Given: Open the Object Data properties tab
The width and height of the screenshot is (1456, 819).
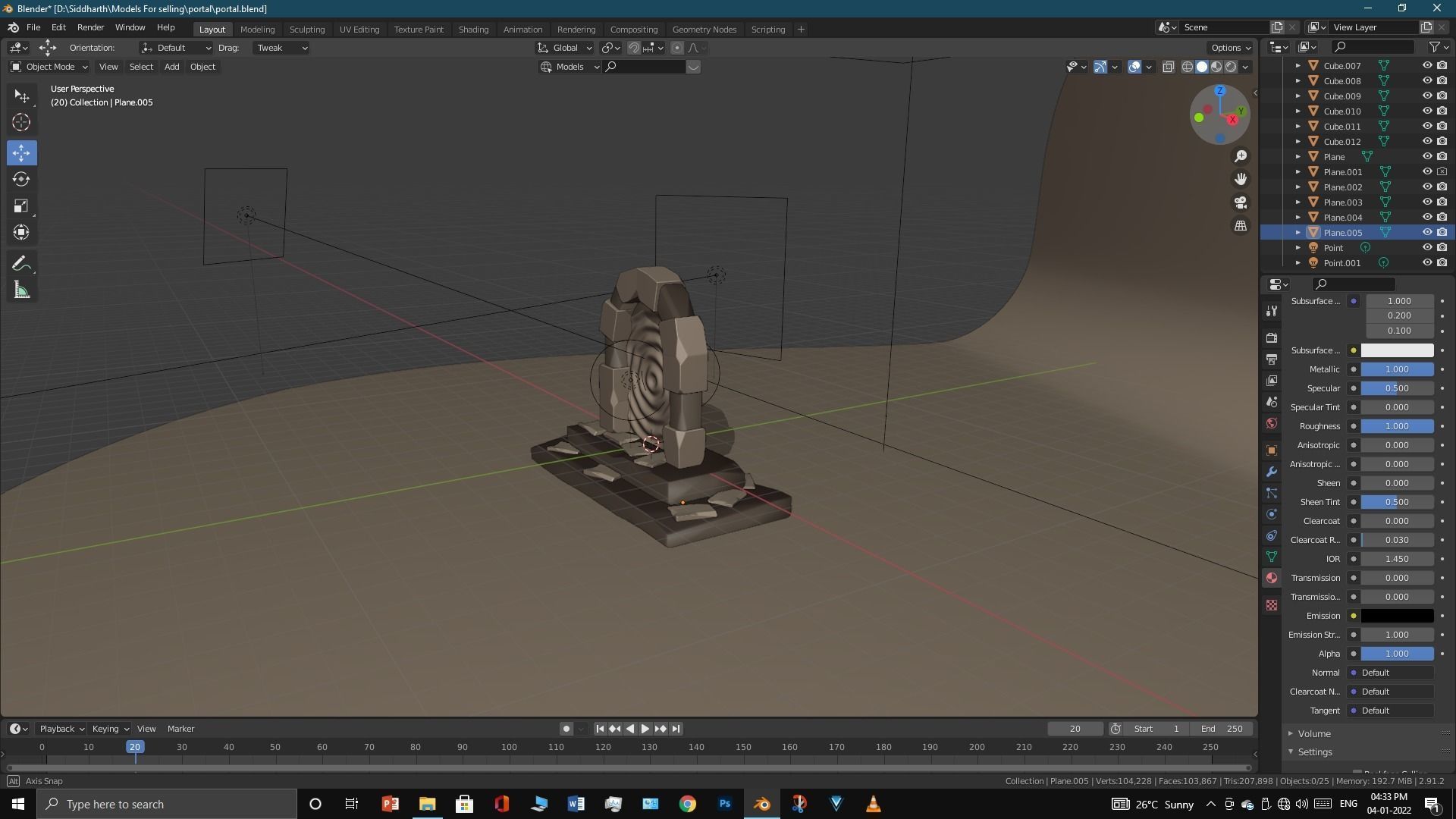Looking at the screenshot, I should click(1272, 557).
